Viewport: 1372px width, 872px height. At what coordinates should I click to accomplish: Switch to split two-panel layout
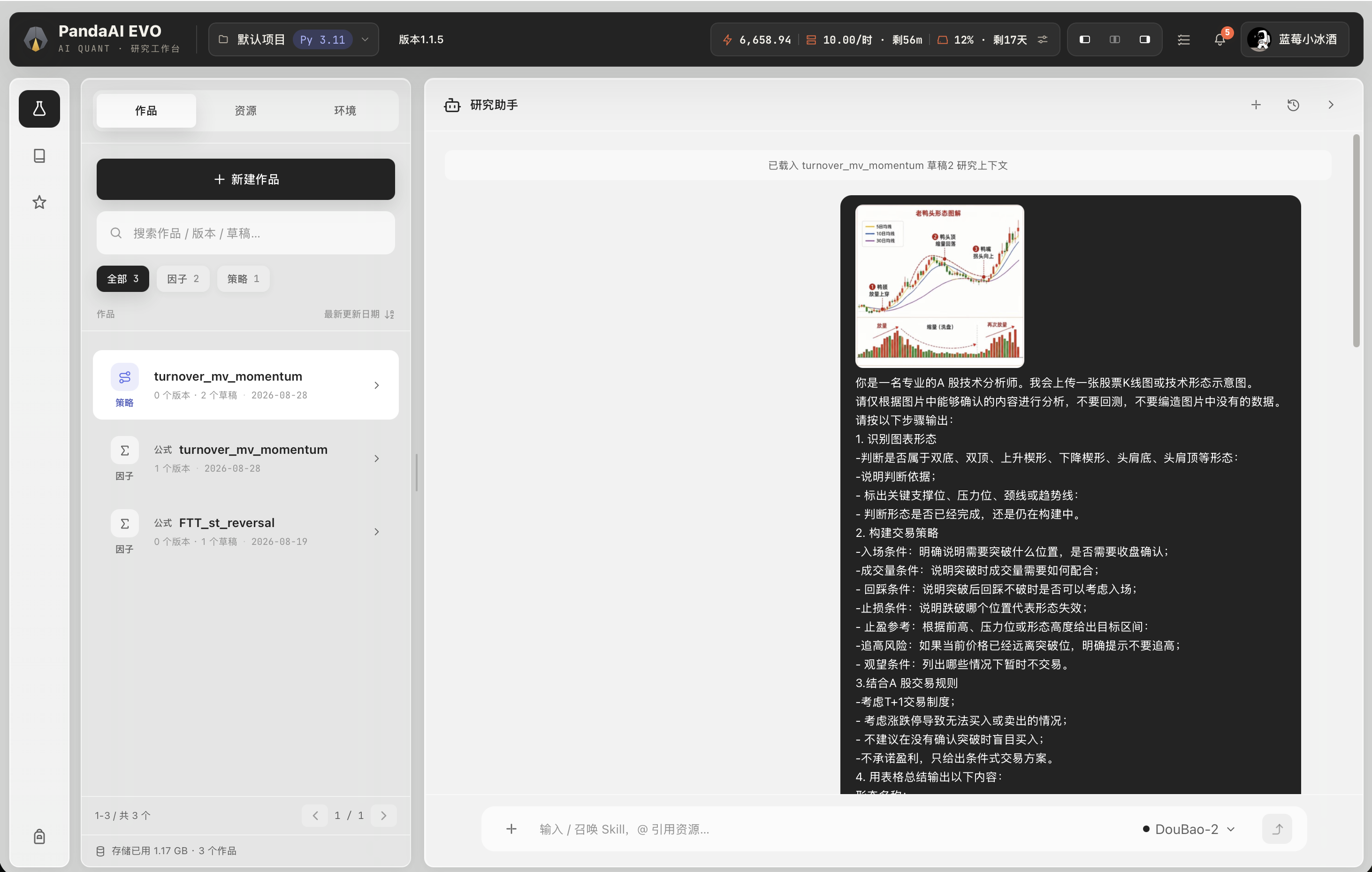point(1115,39)
